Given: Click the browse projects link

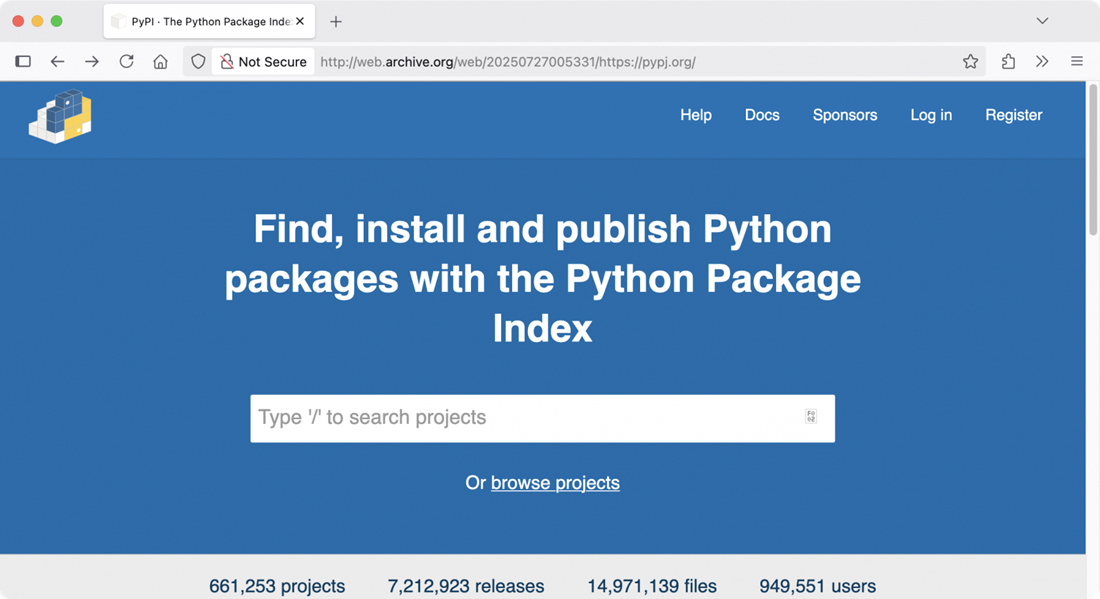Looking at the screenshot, I should pyautogui.click(x=555, y=483).
